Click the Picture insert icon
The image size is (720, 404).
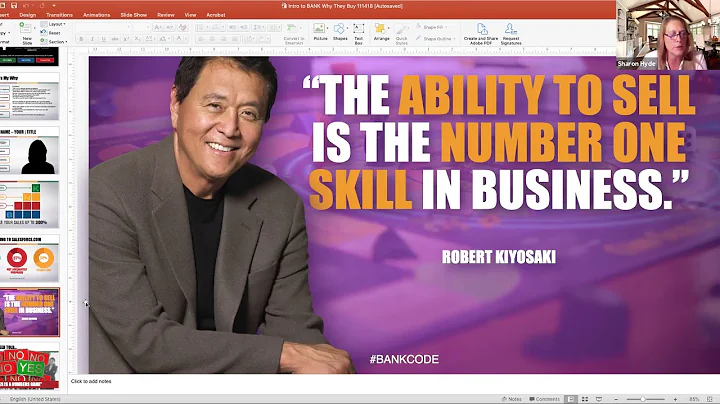(320, 32)
